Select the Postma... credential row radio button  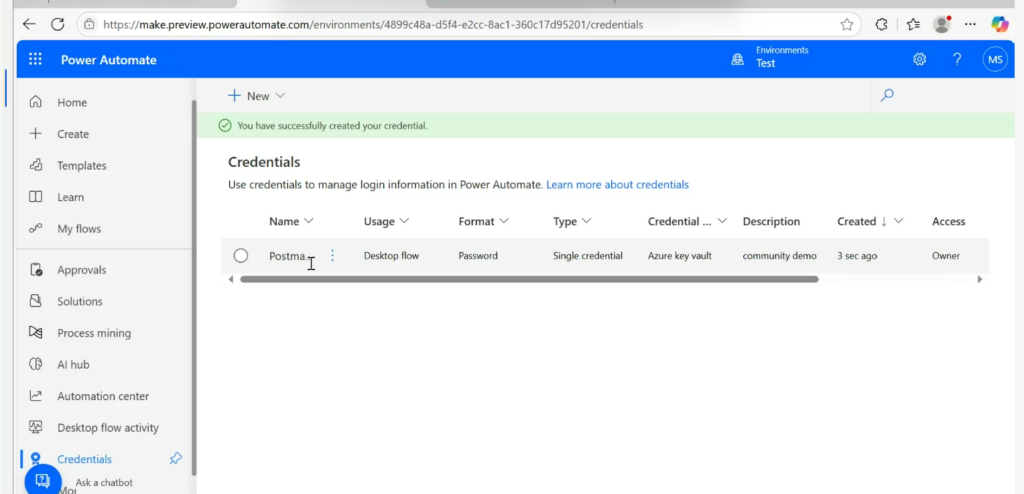(x=241, y=255)
